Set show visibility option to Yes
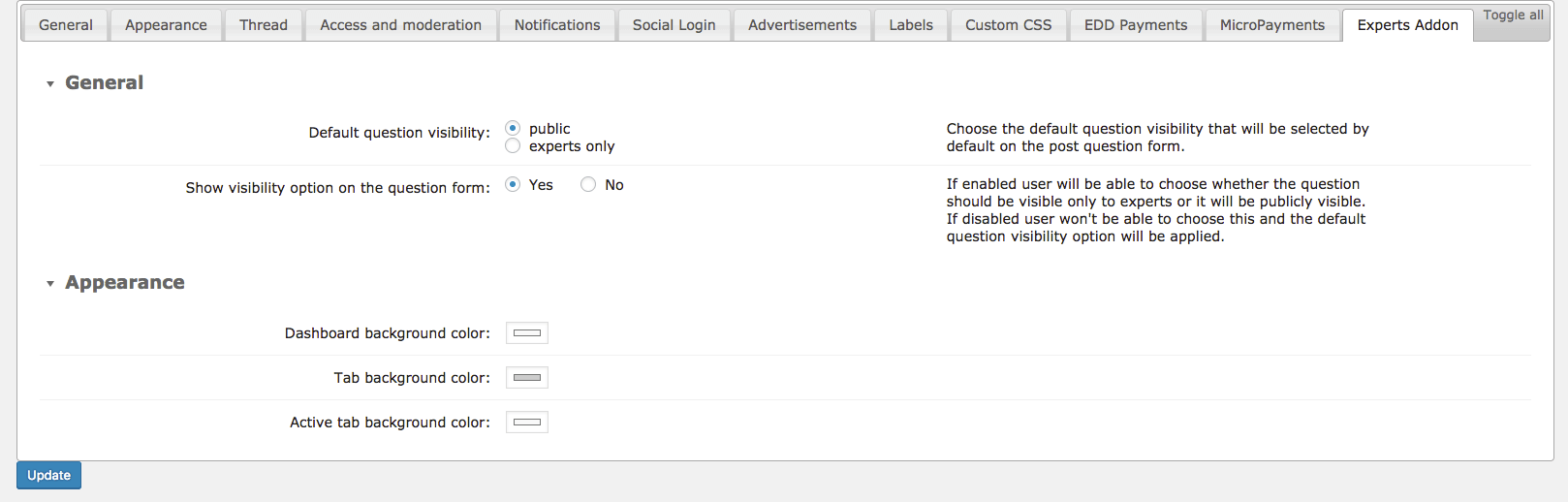Screen dimensions: 1568x502 click(x=513, y=185)
